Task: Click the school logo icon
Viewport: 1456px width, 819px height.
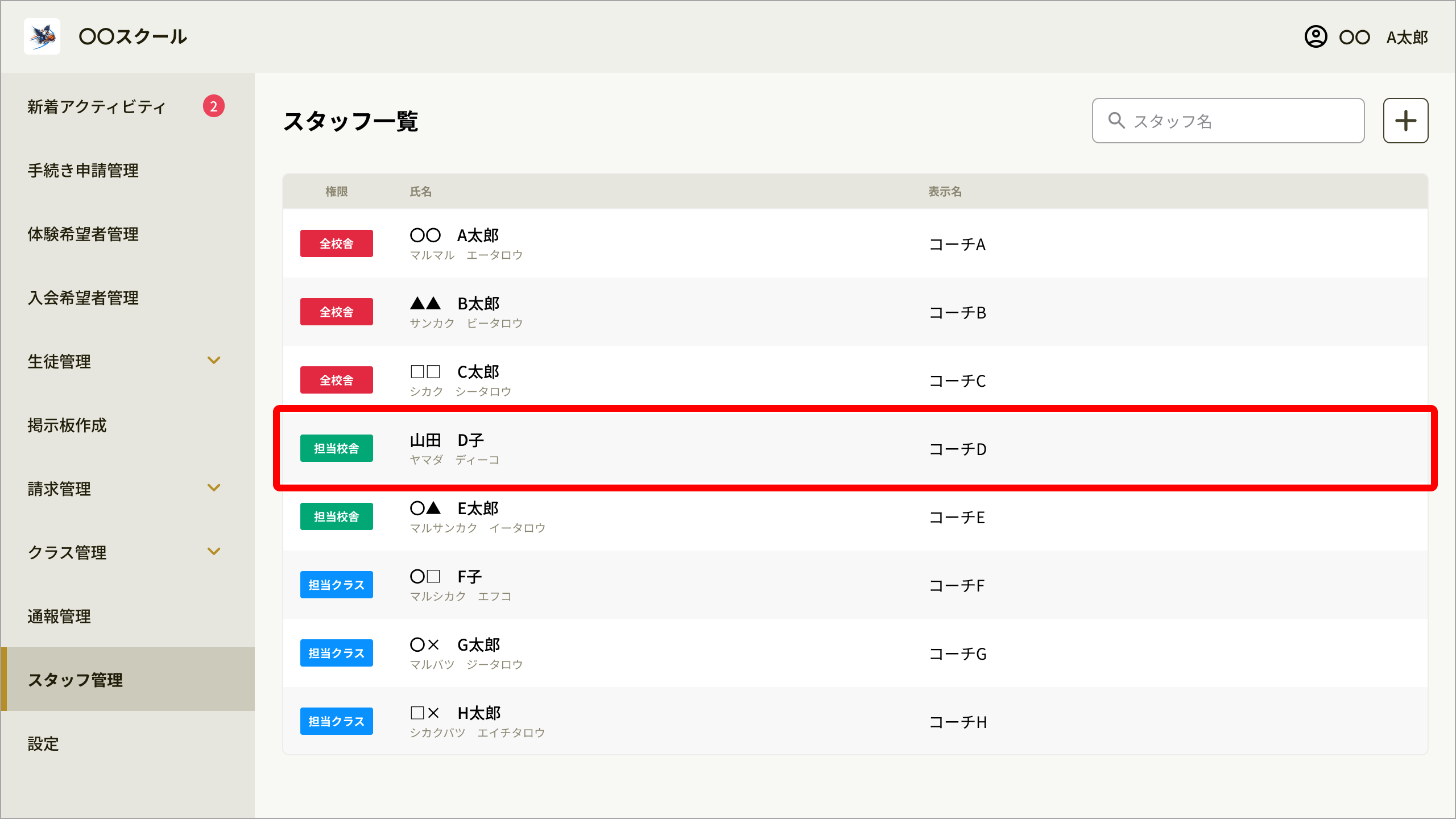Action: (x=42, y=36)
